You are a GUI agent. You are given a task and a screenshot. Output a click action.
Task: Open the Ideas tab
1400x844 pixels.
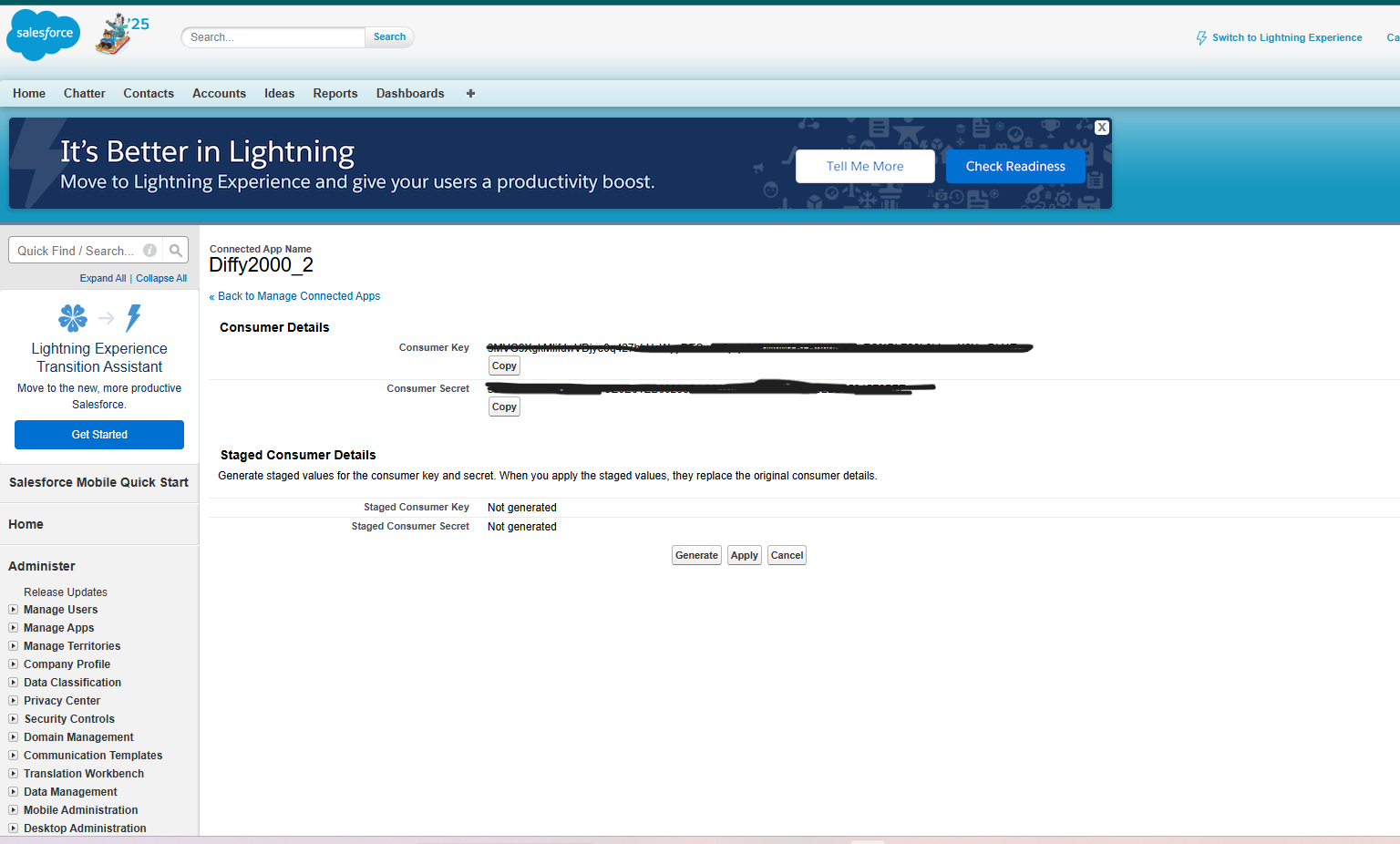point(279,93)
